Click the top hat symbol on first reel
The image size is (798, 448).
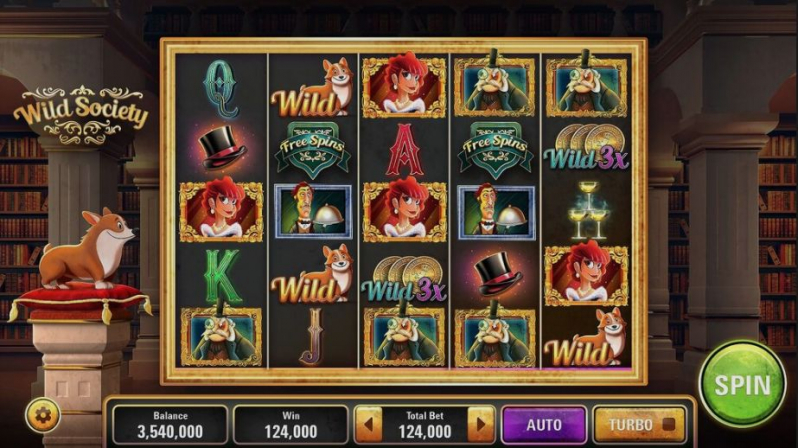(221, 148)
